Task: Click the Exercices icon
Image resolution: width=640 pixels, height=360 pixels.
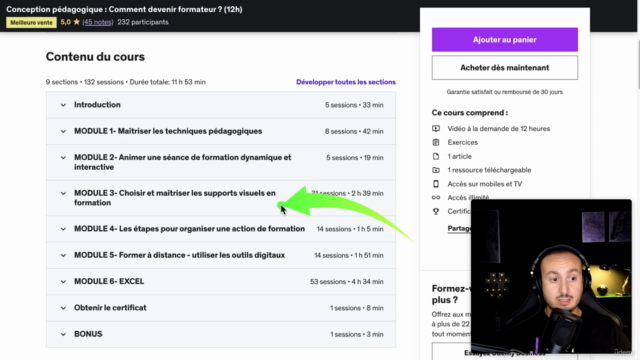Action: coord(436,142)
